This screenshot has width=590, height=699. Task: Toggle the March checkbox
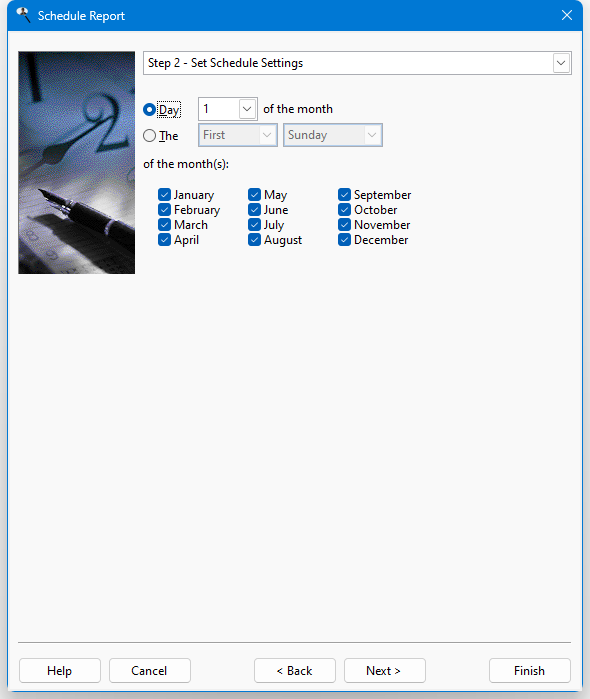click(x=165, y=225)
